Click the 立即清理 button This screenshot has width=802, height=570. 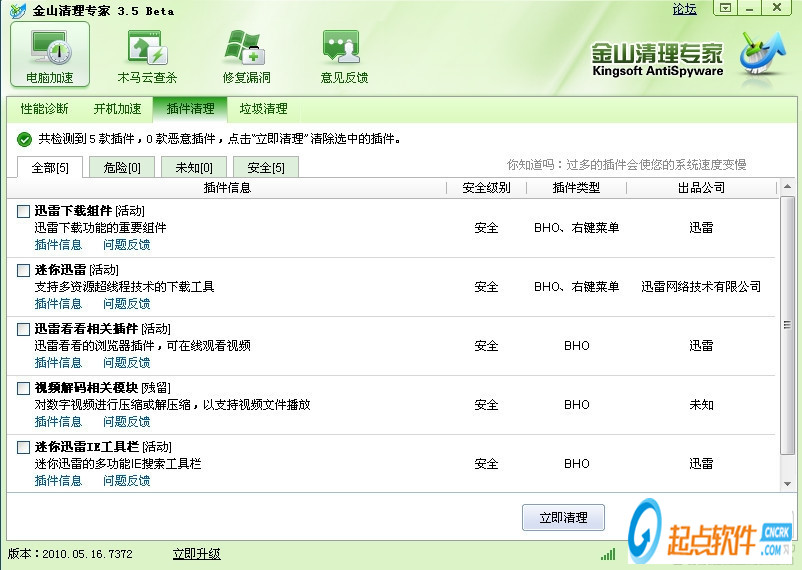(563, 518)
